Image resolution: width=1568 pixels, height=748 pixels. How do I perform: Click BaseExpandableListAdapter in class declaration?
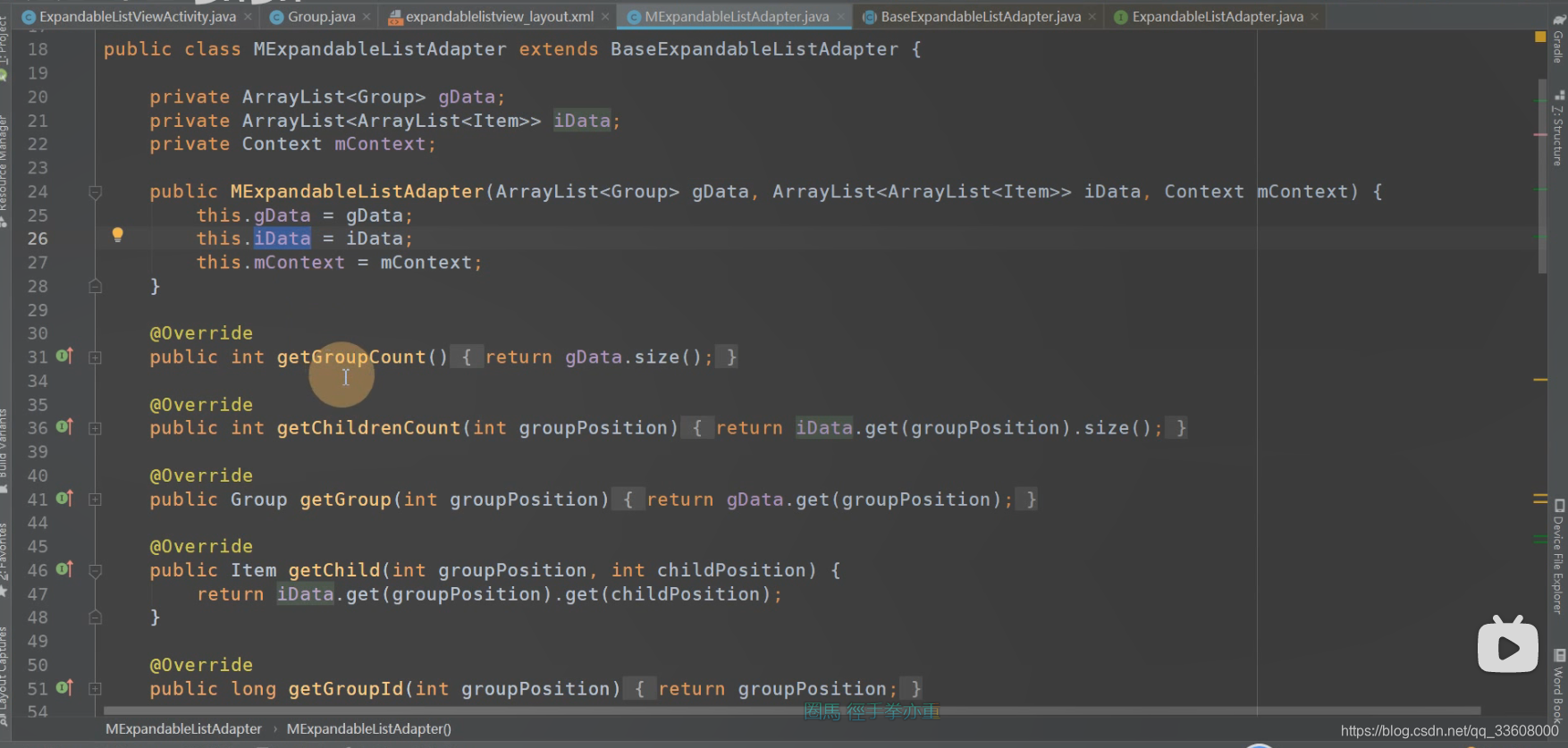[754, 49]
